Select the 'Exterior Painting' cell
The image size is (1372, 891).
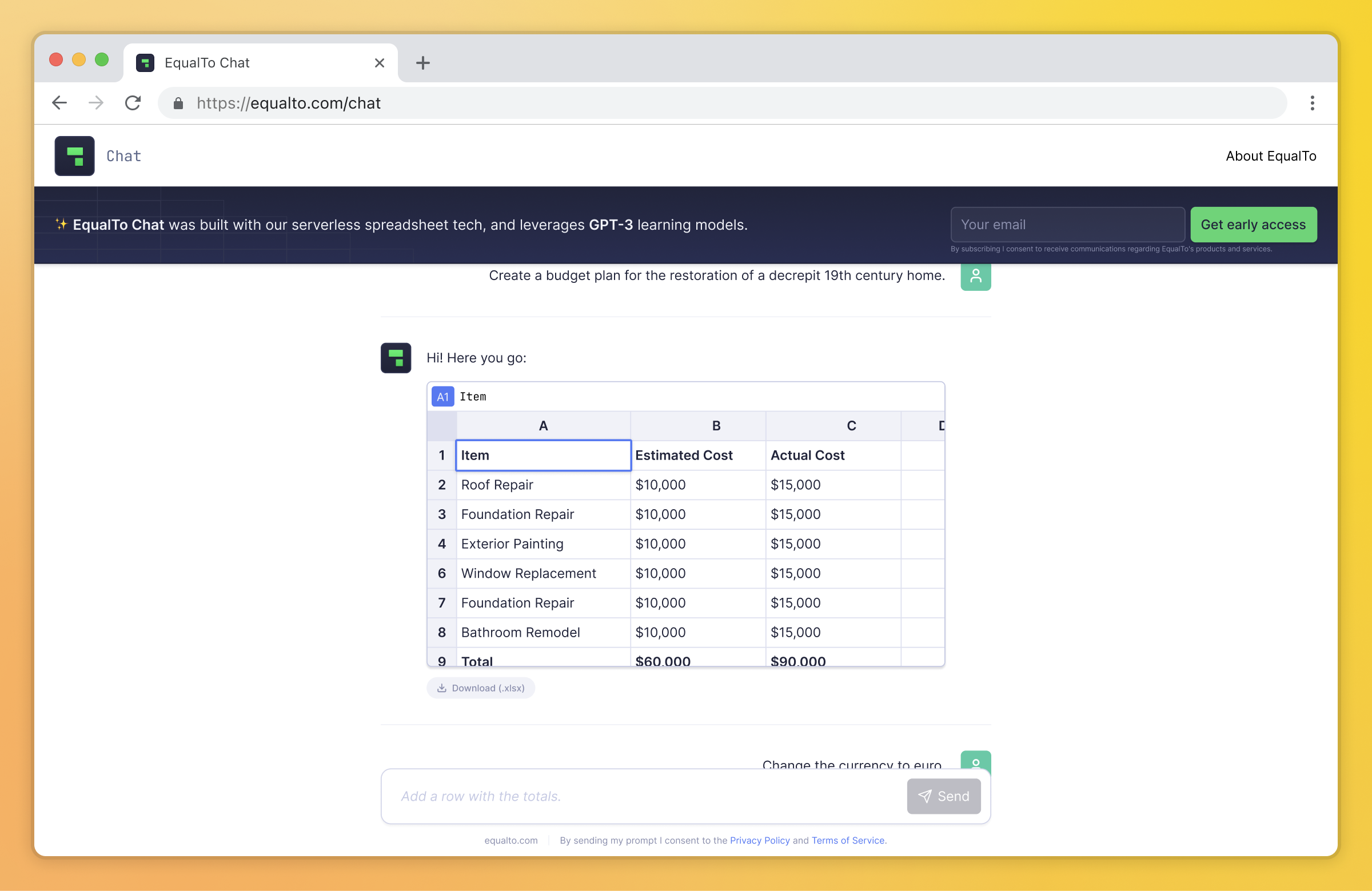[x=543, y=544]
